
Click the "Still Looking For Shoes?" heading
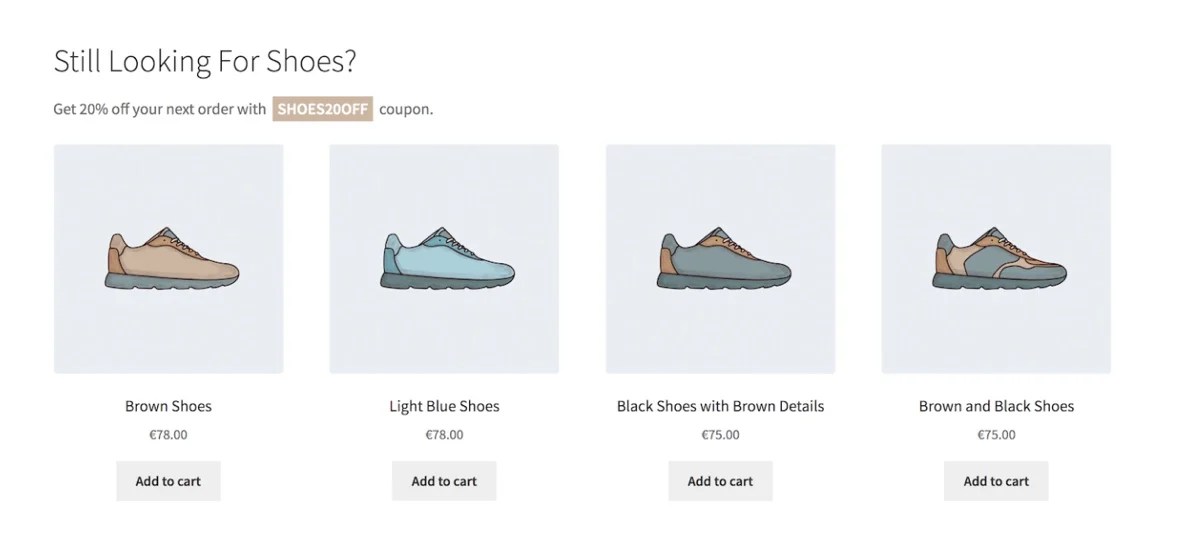[205, 62]
